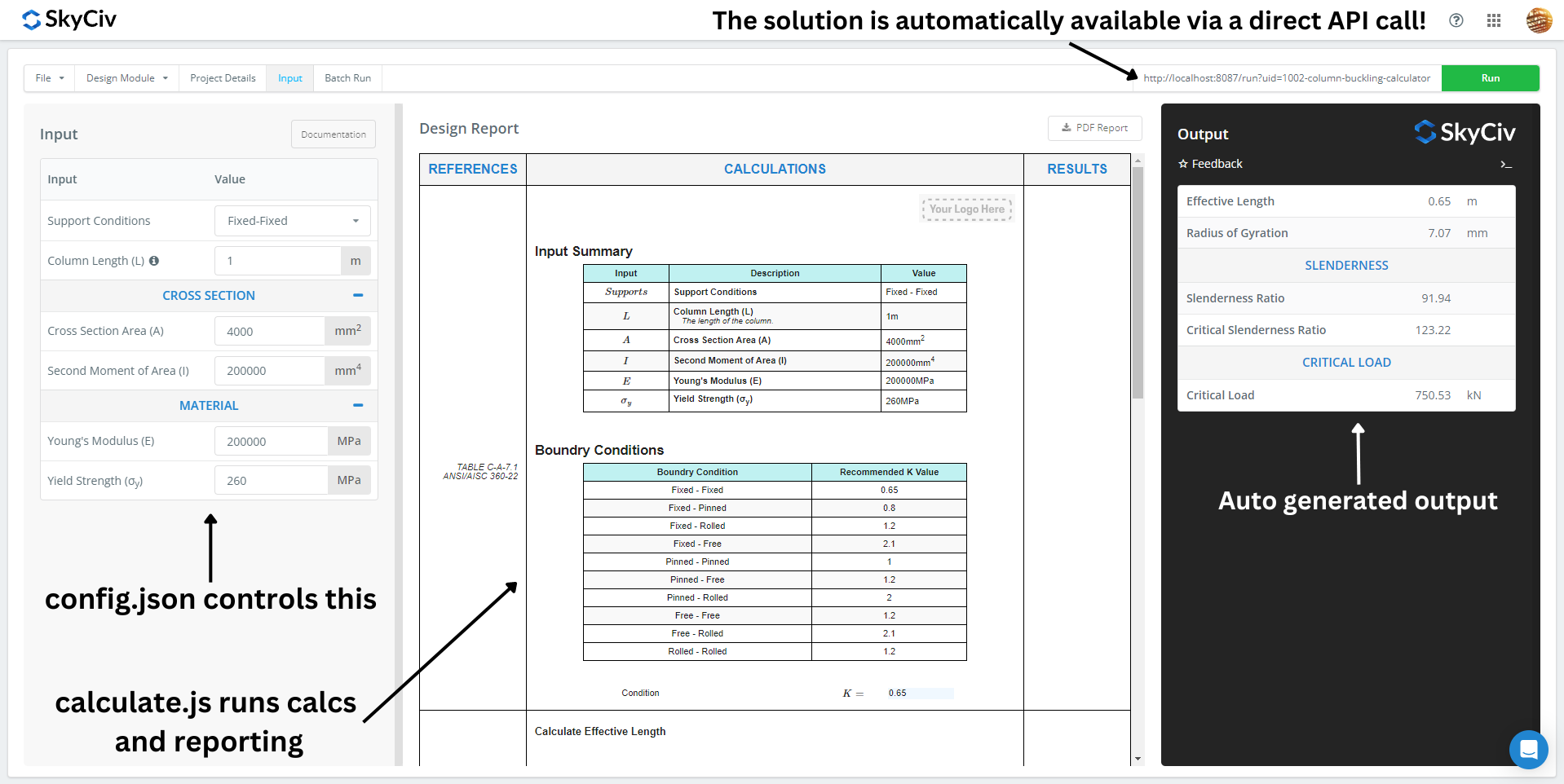This screenshot has width=1564, height=784.
Task: Click the RESULTS column header
Action: point(1077,169)
